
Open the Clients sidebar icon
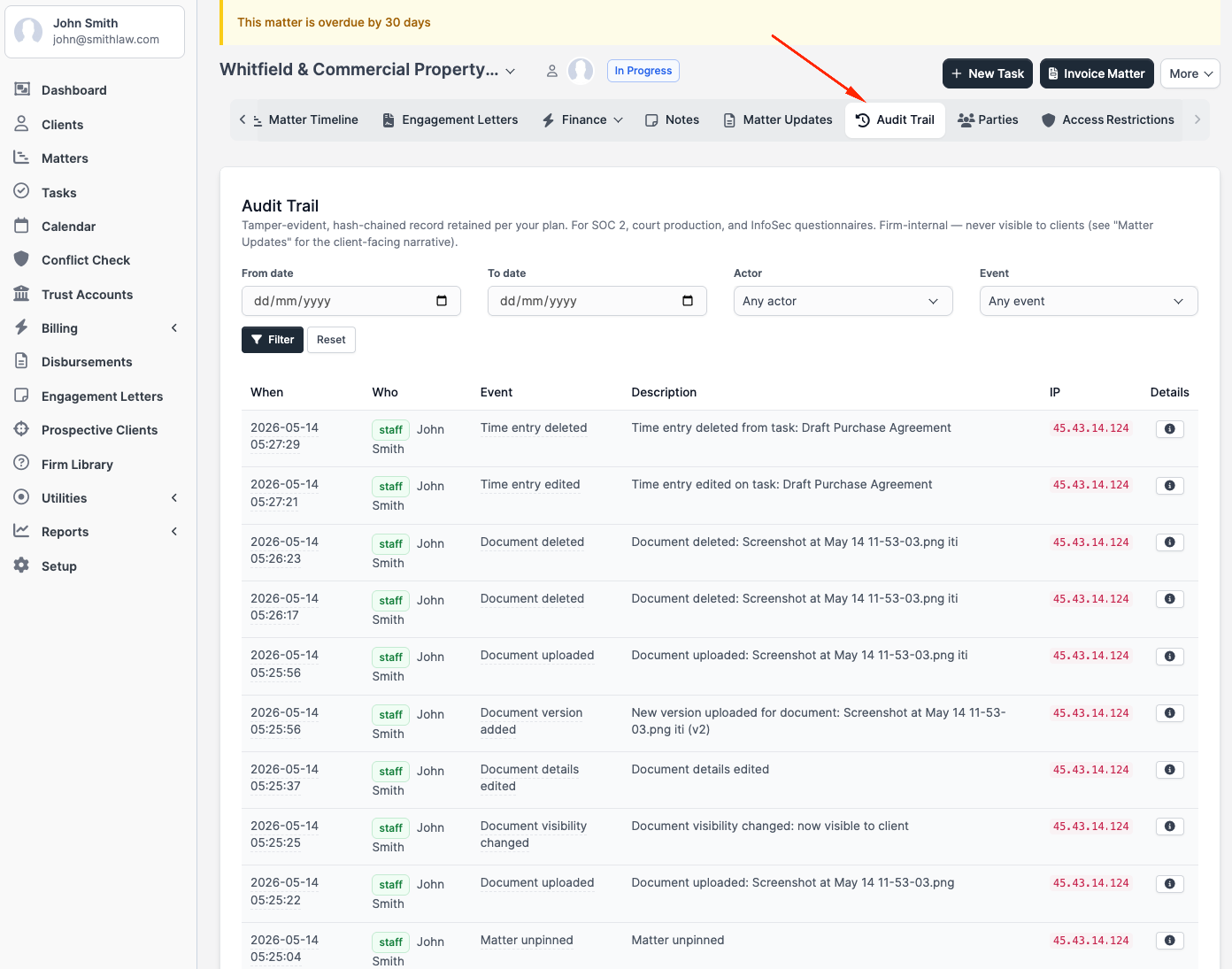coord(21,124)
